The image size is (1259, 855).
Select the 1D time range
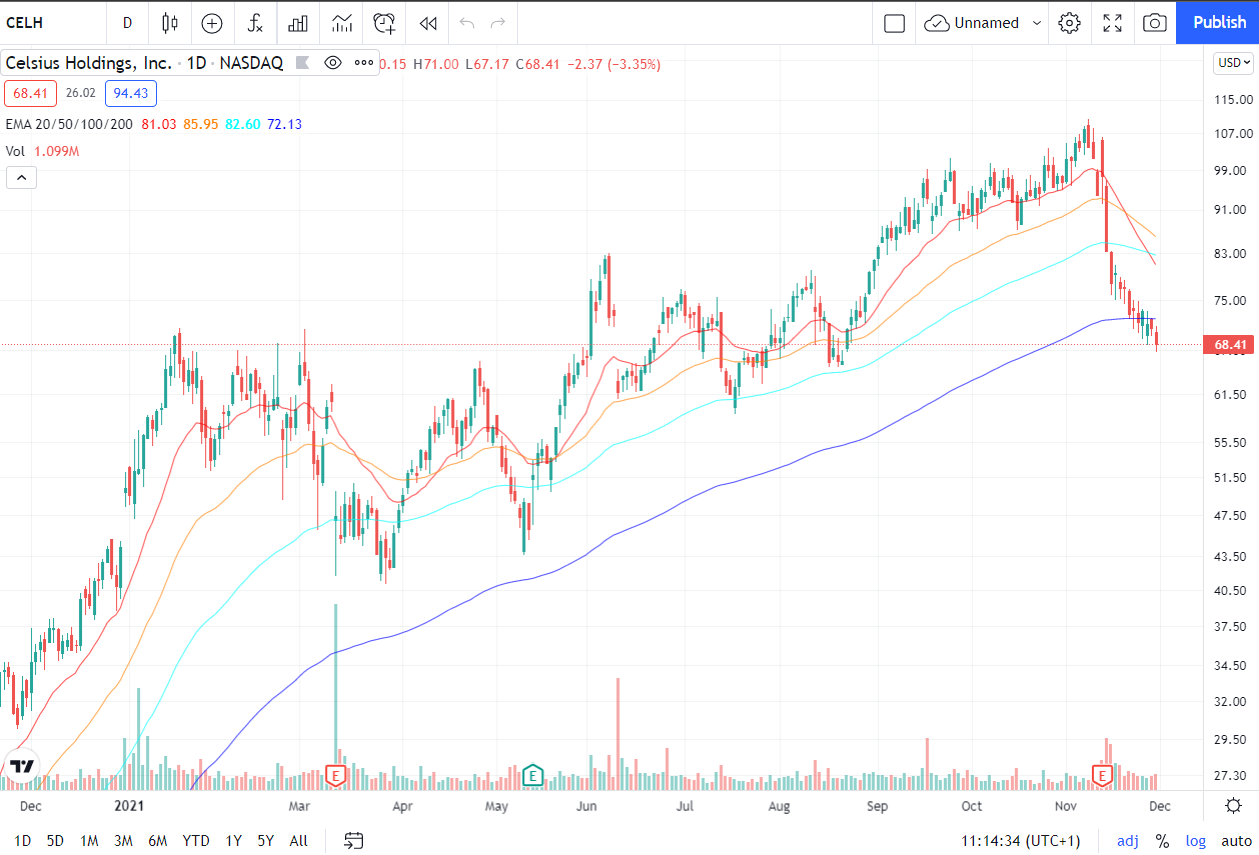click(x=22, y=841)
